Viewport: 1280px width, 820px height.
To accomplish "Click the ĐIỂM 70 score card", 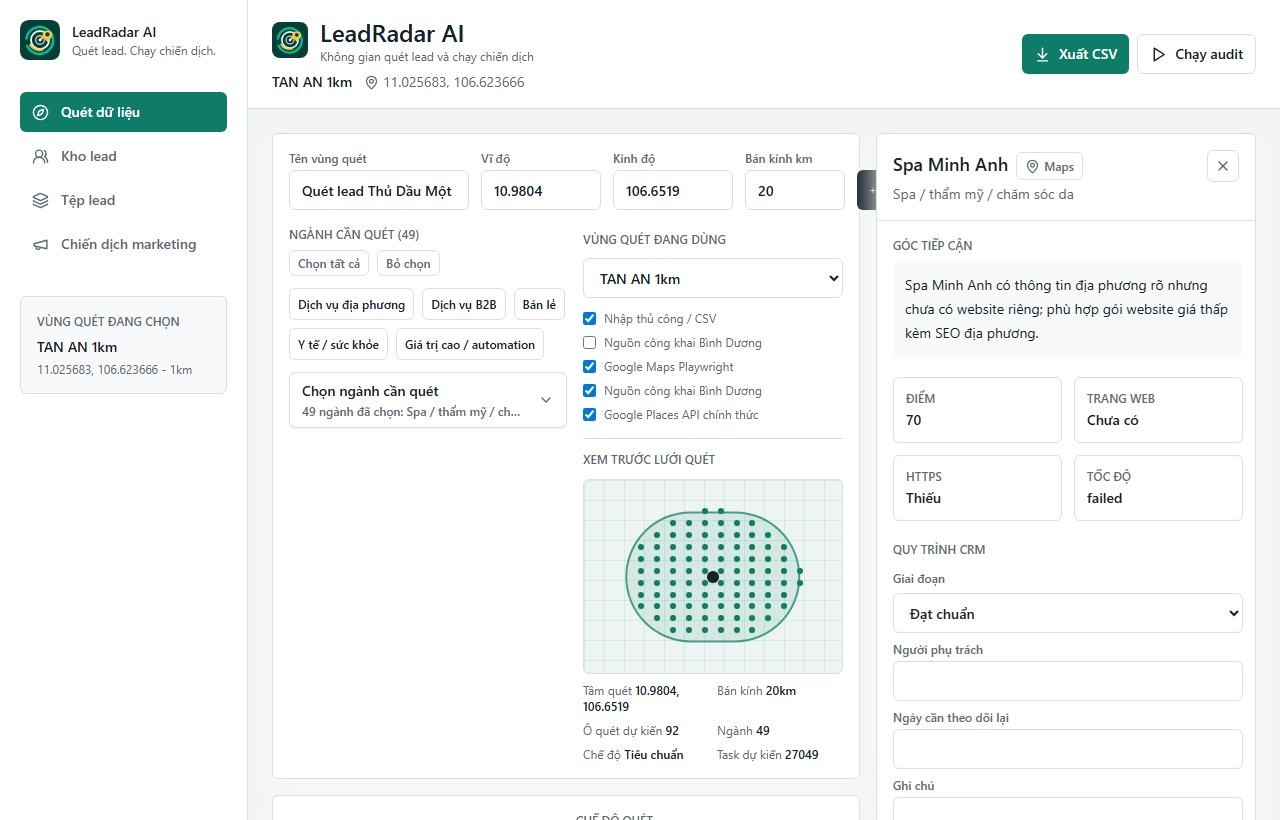I will (977, 410).
